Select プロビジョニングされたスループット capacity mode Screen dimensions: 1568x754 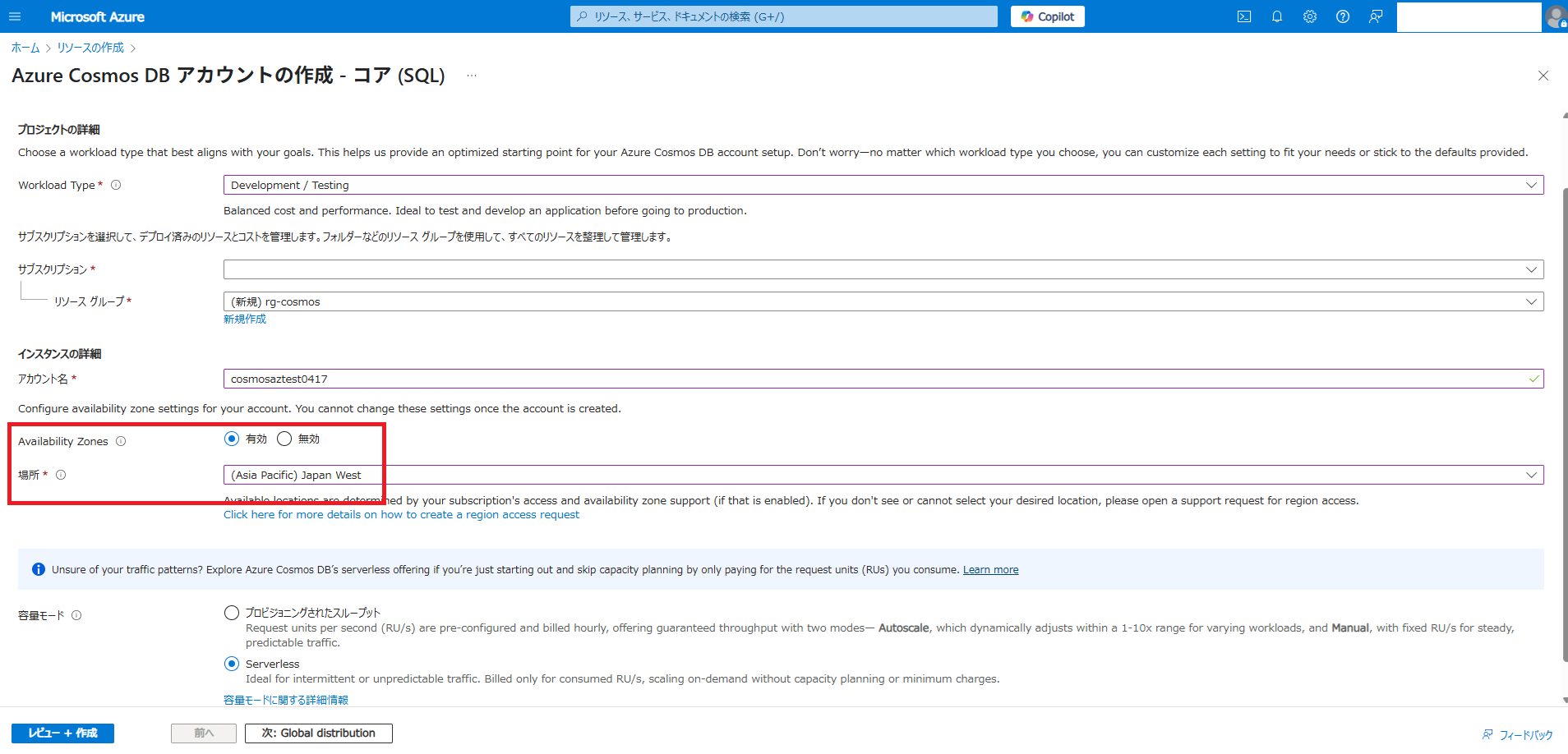pyautogui.click(x=232, y=613)
